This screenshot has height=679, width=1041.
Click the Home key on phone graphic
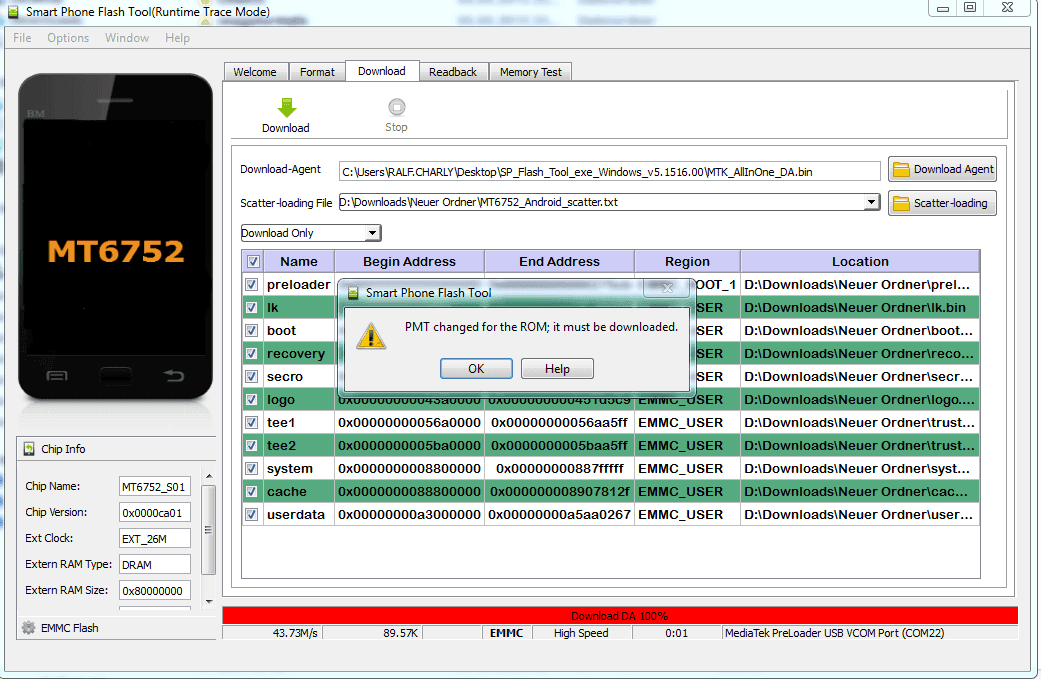pyautogui.click(x=116, y=376)
